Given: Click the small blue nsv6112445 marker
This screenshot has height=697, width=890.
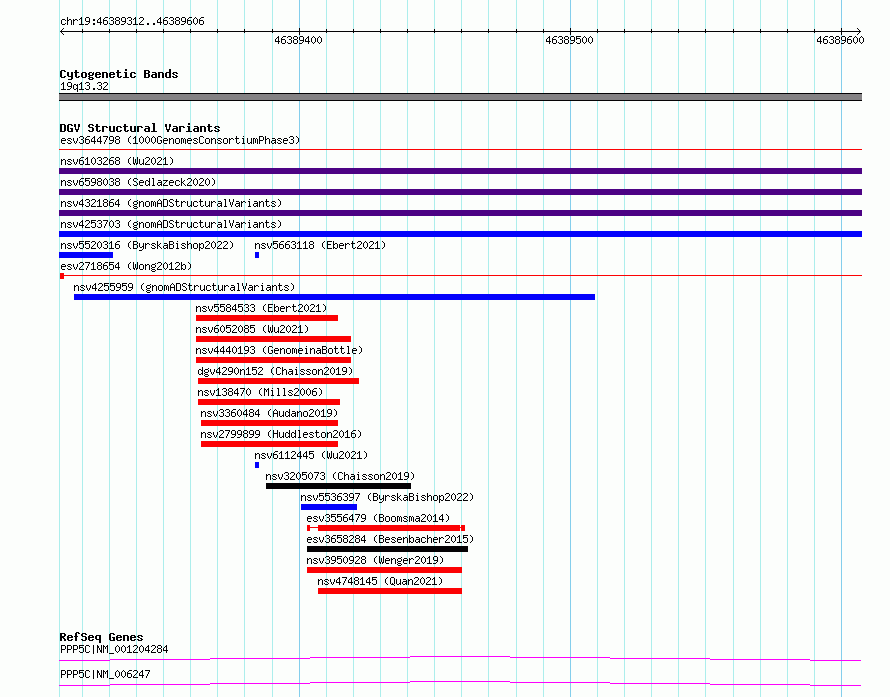Looking at the screenshot, I should (257, 465).
